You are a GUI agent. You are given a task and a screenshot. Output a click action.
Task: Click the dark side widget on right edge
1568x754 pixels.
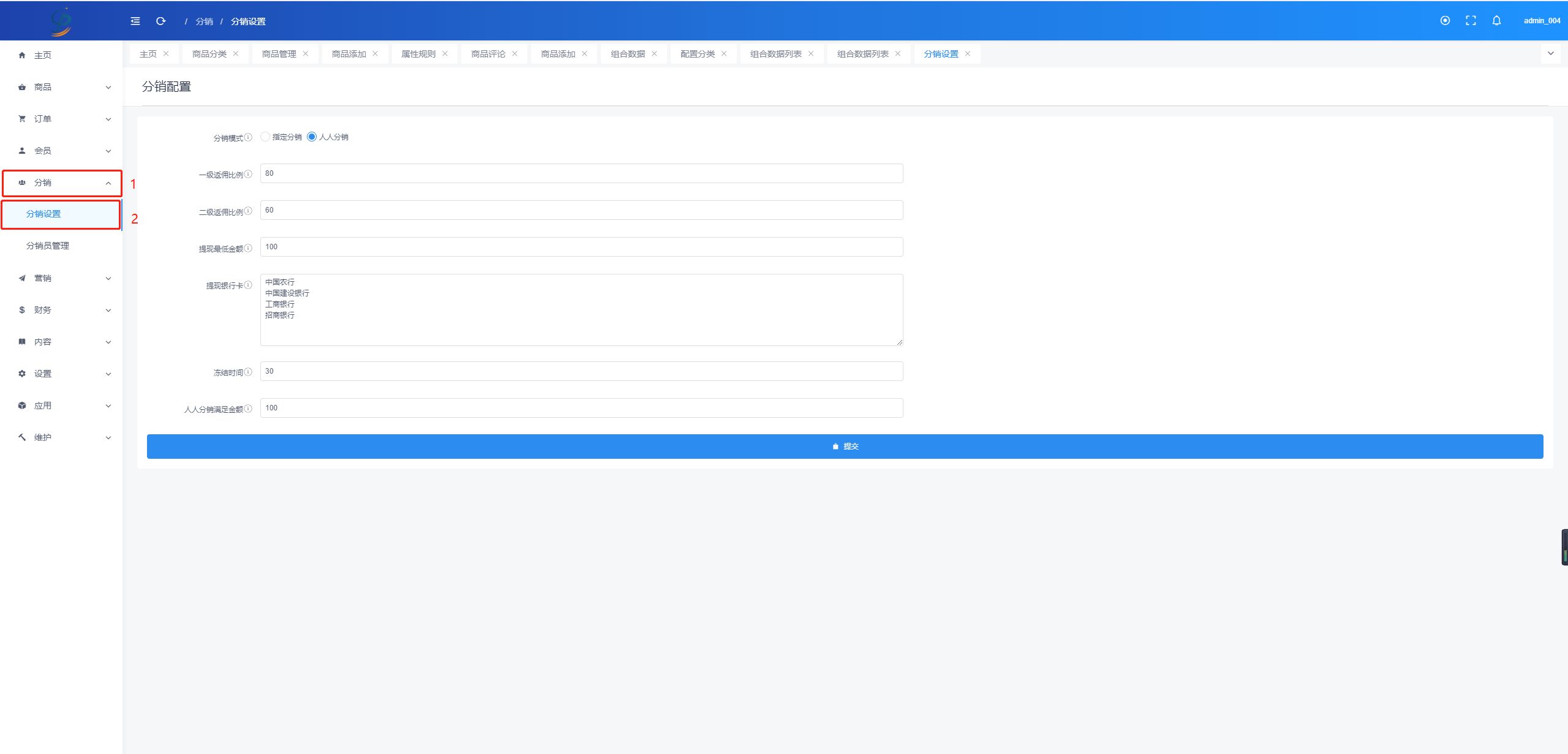coord(1564,547)
